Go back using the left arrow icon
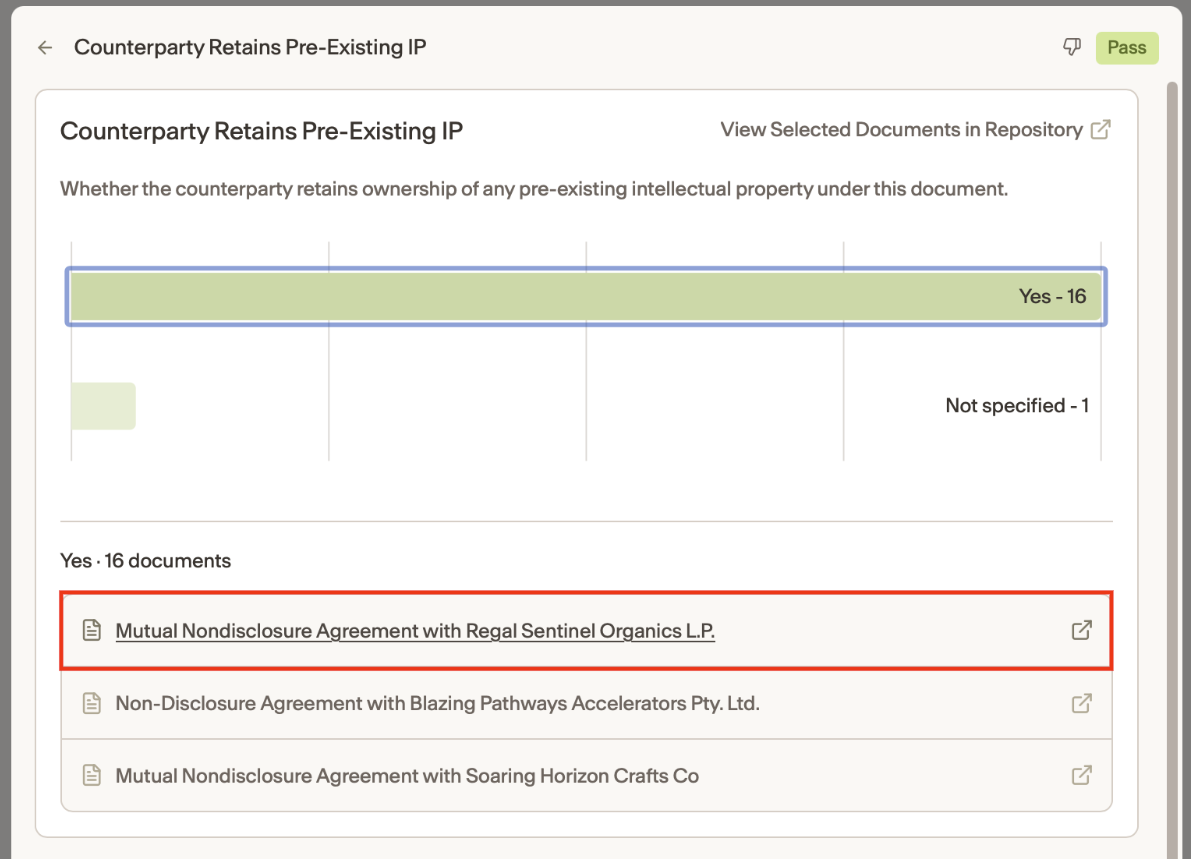Screen dimensions: 1191x859 tap(46, 48)
